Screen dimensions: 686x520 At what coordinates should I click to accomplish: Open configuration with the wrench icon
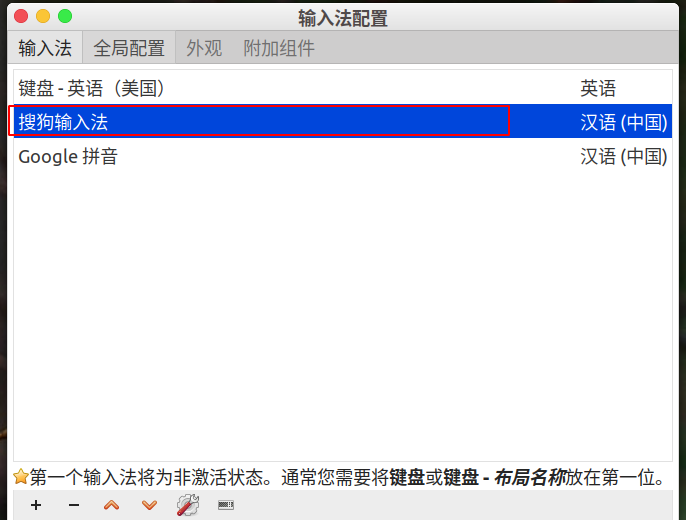coord(188,505)
